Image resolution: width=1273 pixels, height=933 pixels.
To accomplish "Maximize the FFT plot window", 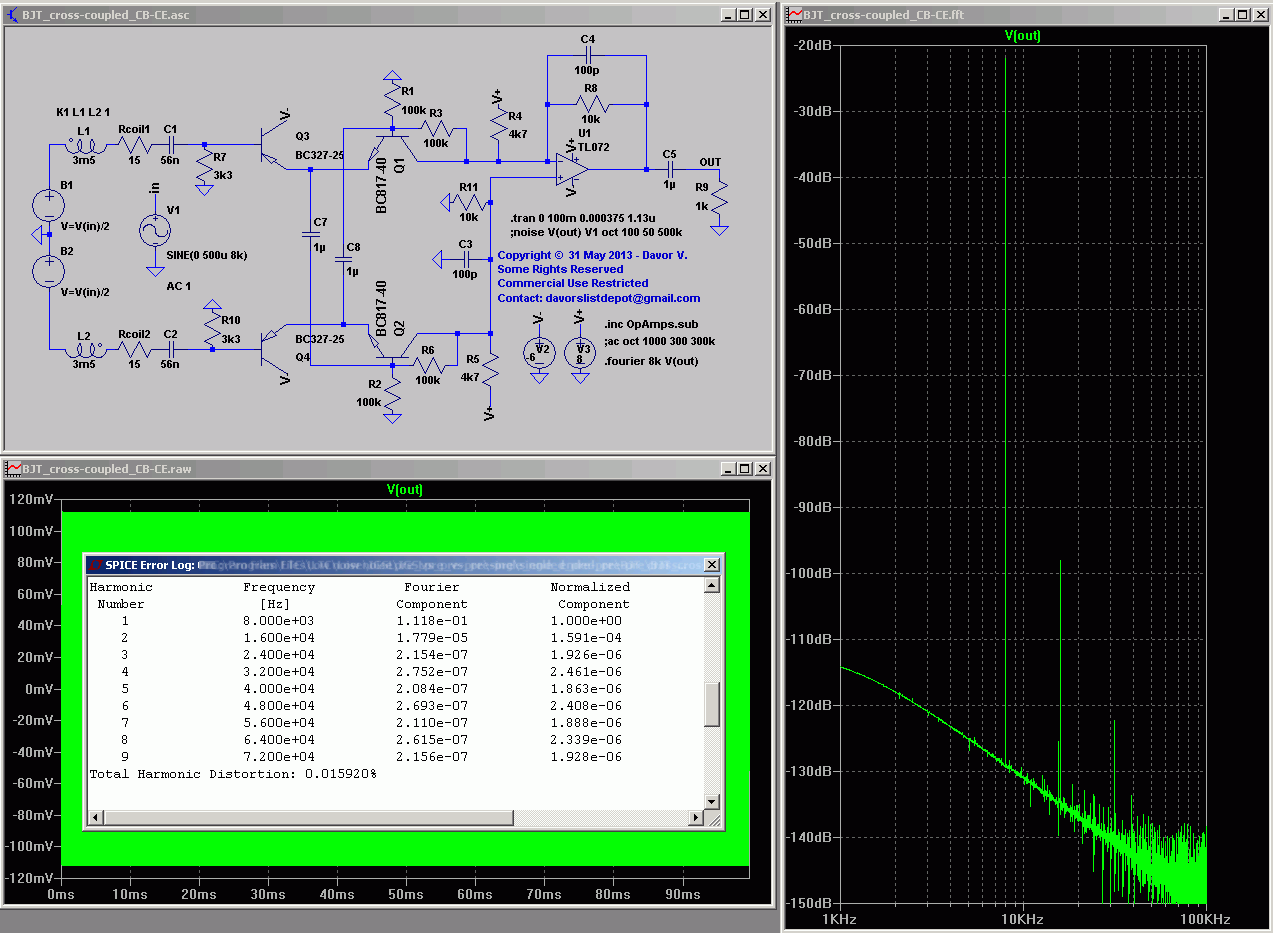I will [1242, 15].
